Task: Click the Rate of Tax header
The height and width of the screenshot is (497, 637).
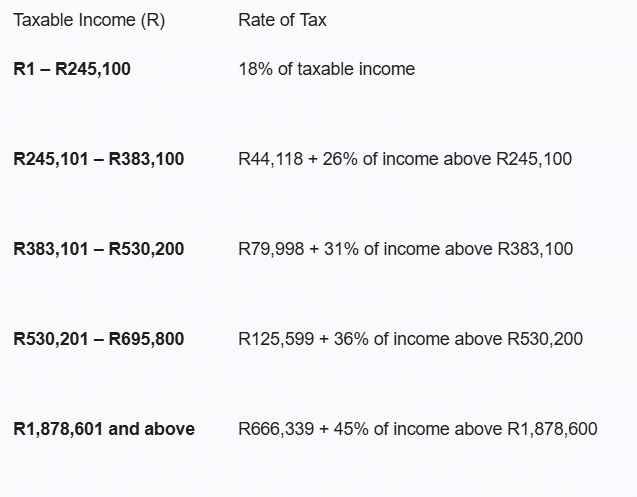Action: [x=282, y=20]
